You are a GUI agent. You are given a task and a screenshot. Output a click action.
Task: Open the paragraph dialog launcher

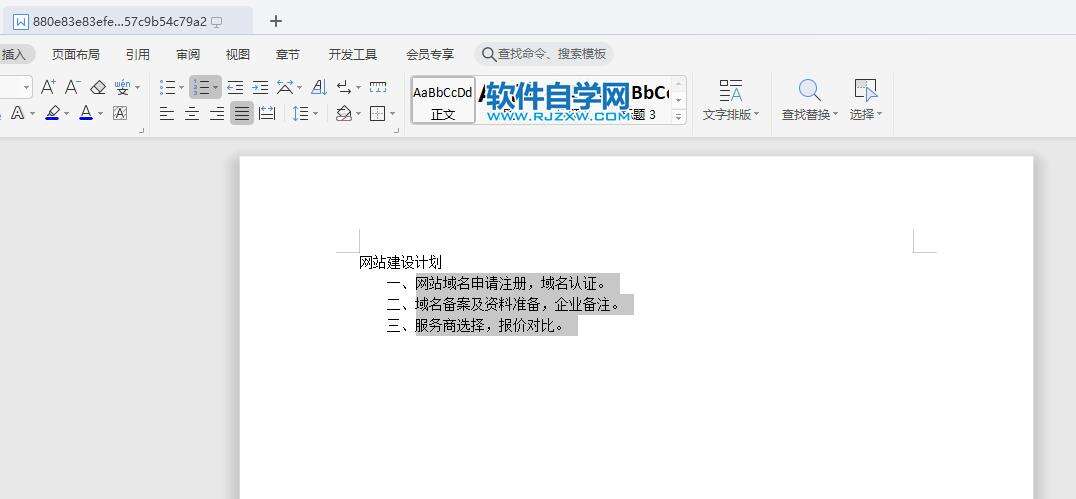coord(397,130)
